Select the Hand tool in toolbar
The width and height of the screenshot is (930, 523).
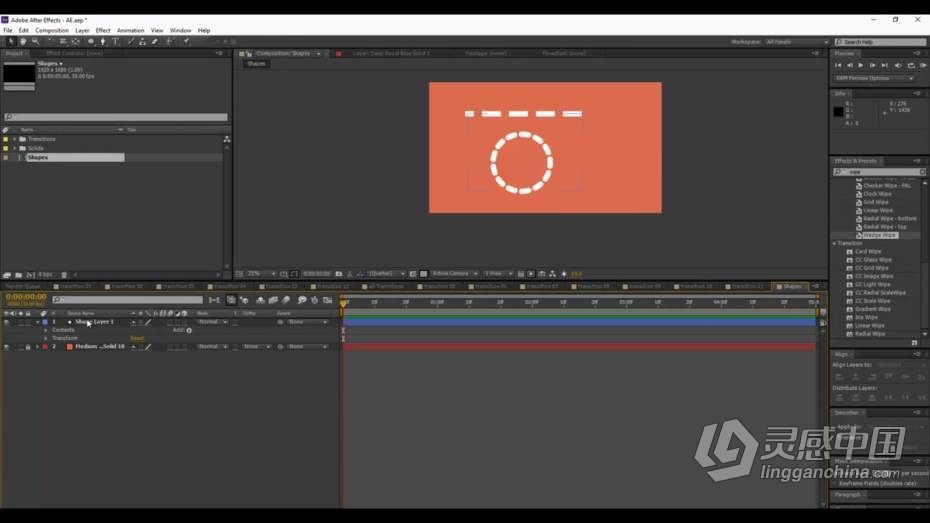coord(23,42)
